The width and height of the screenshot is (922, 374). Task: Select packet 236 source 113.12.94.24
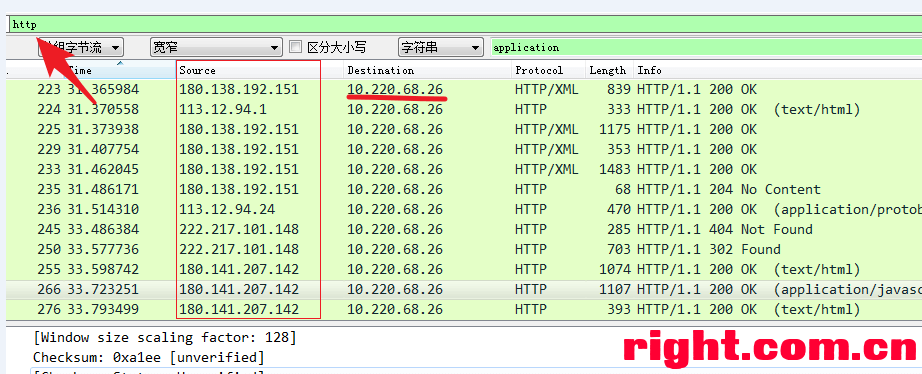tap(227, 209)
